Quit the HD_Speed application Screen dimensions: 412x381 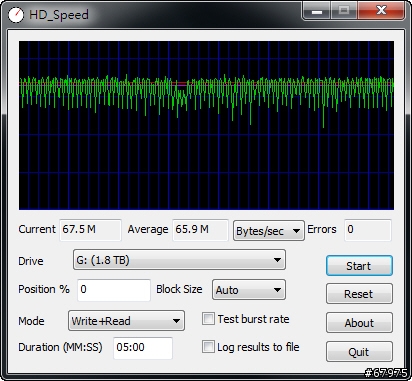(359, 352)
